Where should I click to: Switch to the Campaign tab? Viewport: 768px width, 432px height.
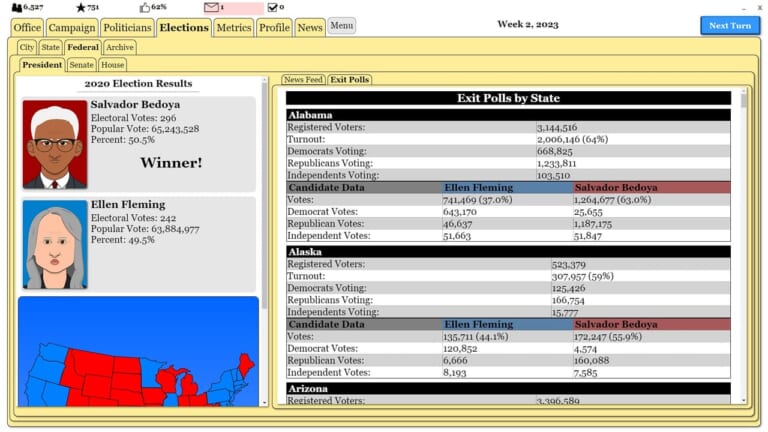coord(72,28)
